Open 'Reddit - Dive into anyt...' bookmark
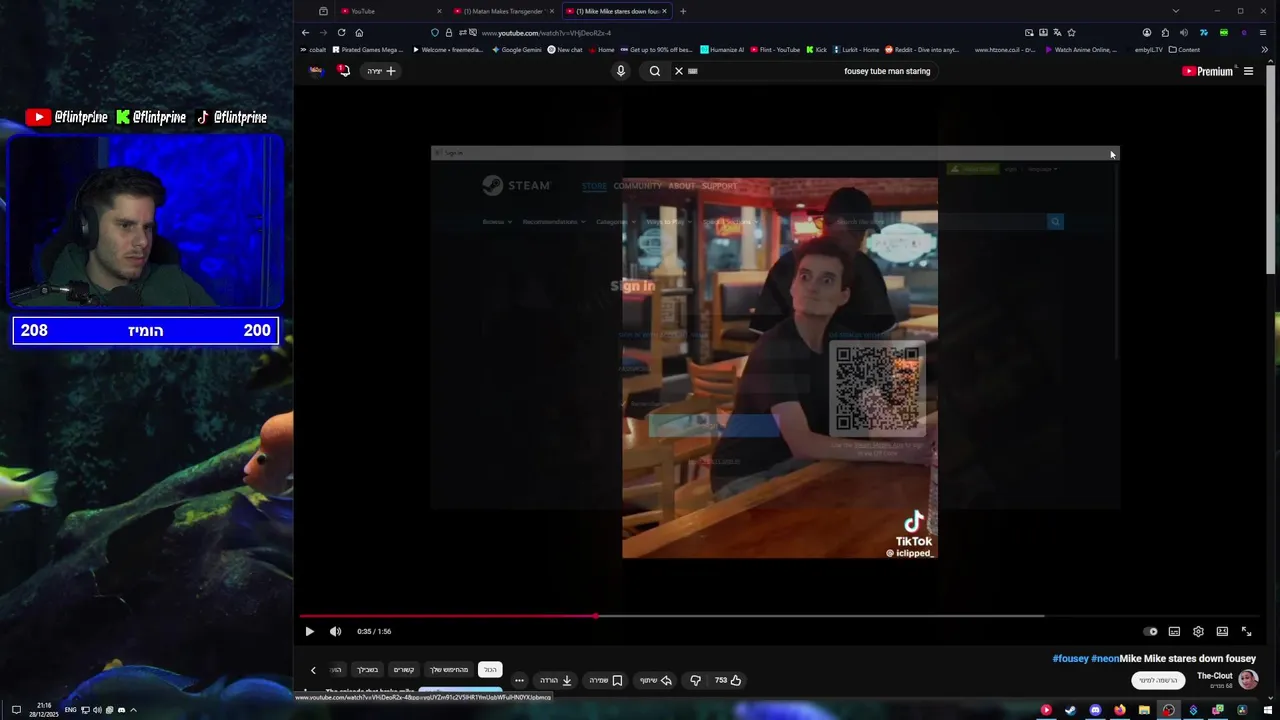Viewport: 1280px width, 720px height. 921,49
